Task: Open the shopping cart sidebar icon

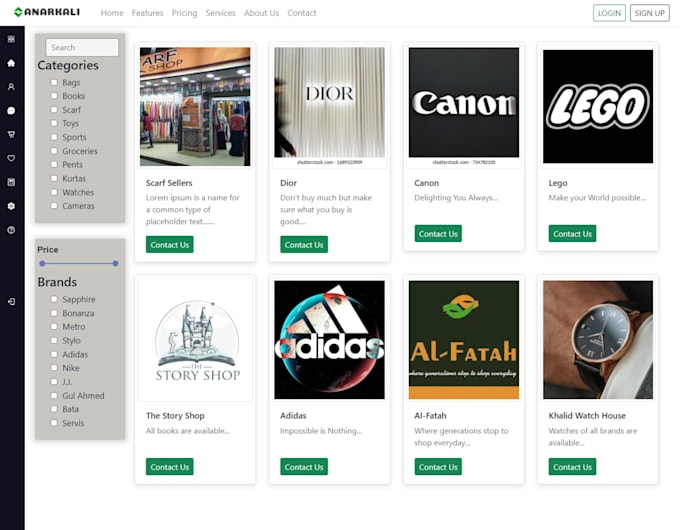Action: pos(11,134)
